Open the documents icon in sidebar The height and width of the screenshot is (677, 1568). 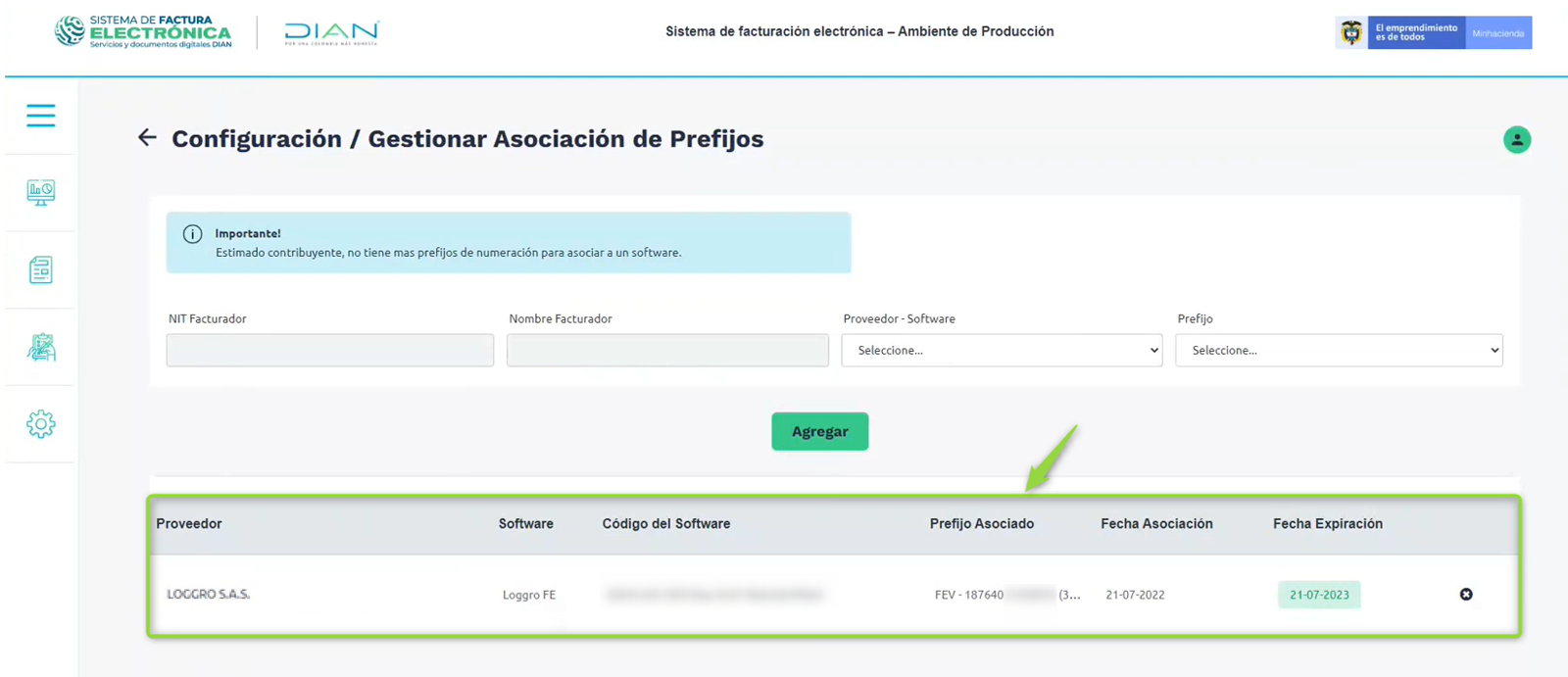40,270
